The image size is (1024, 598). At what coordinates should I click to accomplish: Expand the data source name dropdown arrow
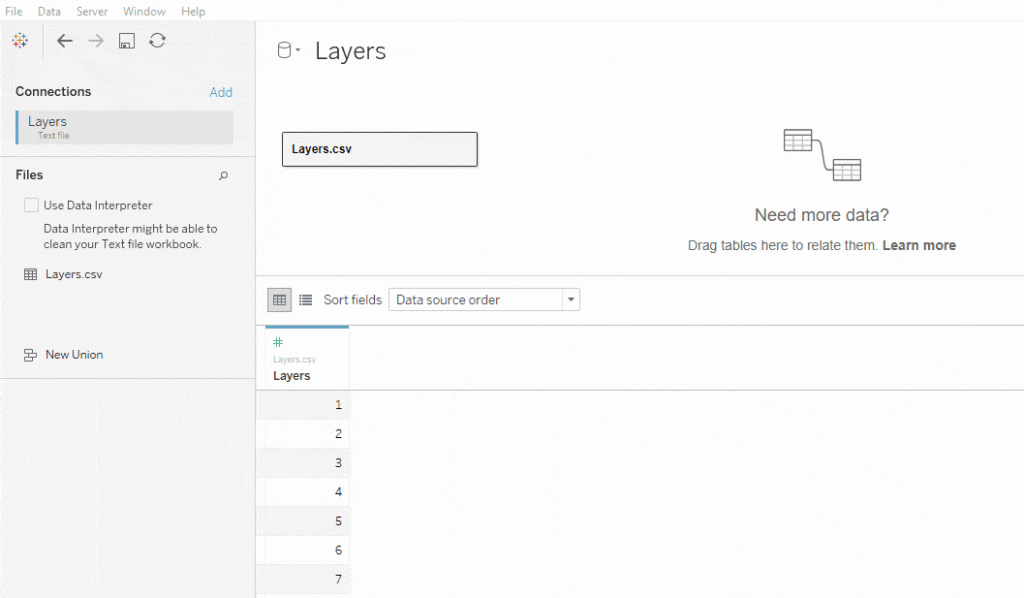click(x=300, y=48)
